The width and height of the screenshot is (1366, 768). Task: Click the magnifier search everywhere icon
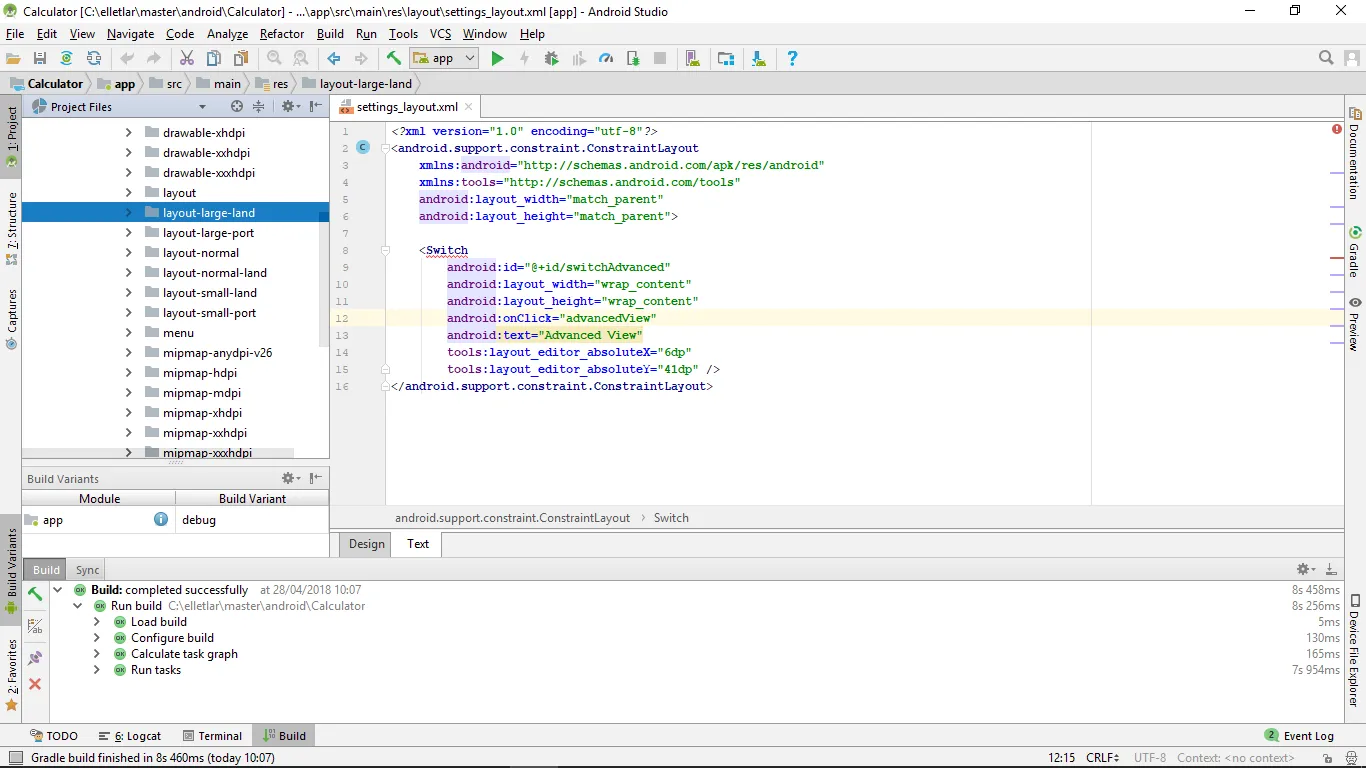coord(1326,59)
